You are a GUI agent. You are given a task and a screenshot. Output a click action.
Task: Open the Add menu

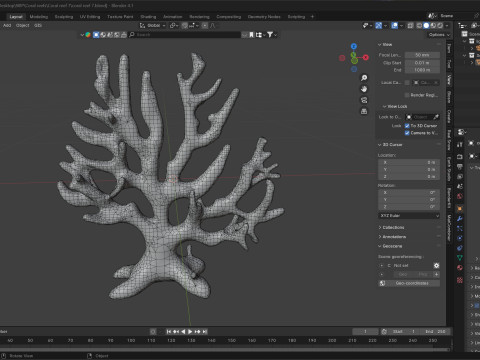pos(7,26)
